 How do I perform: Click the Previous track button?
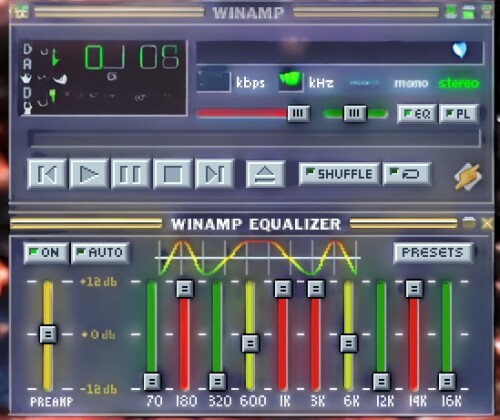pos(47,174)
